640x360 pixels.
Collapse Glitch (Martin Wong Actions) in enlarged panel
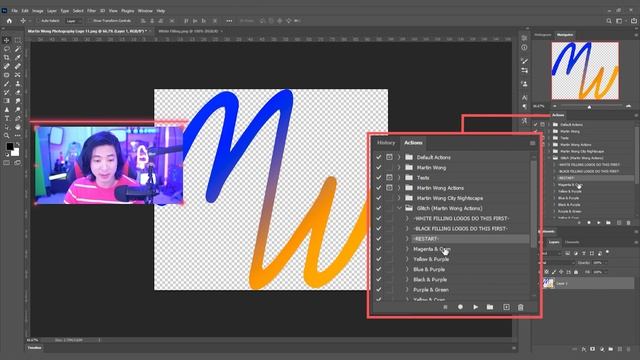(x=399, y=208)
